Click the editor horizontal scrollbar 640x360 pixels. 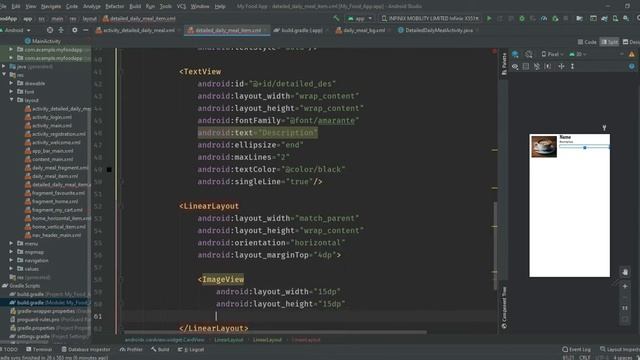pos(276,332)
